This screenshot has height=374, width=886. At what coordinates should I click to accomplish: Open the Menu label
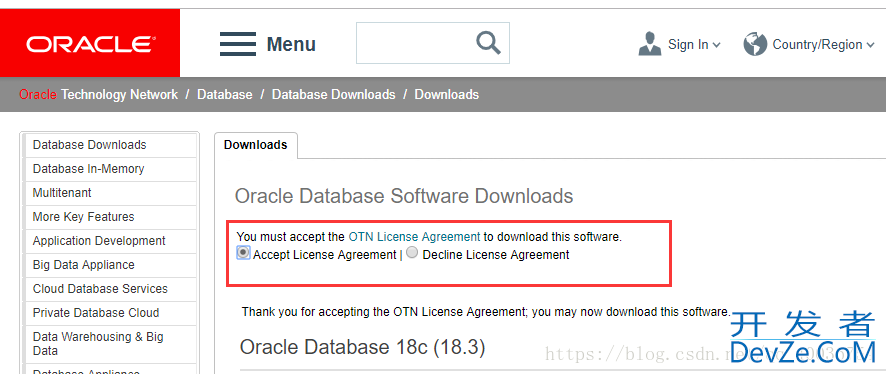pyautogui.click(x=291, y=44)
